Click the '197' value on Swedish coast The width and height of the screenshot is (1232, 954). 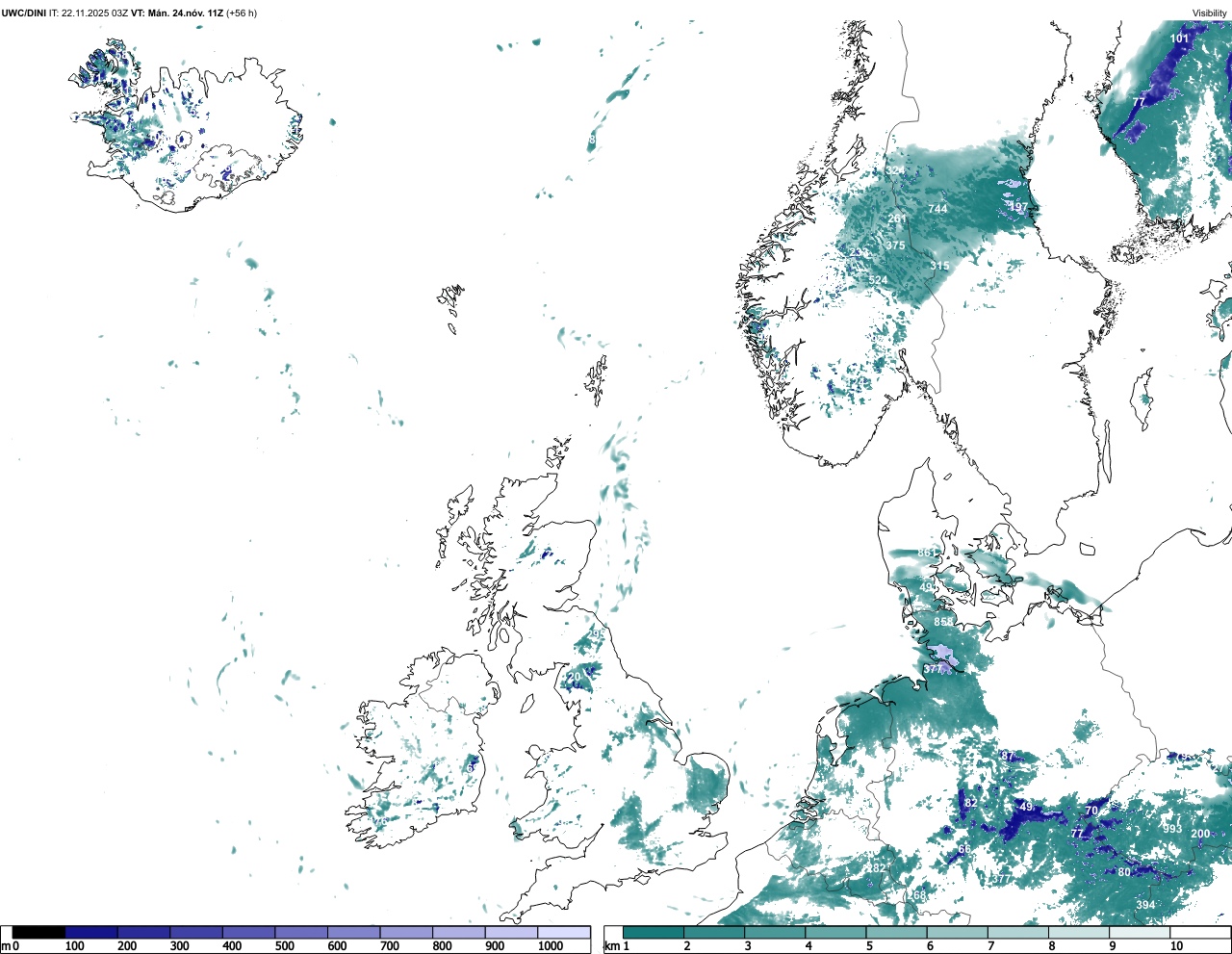pyautogui.click(x=1017, y=207)
